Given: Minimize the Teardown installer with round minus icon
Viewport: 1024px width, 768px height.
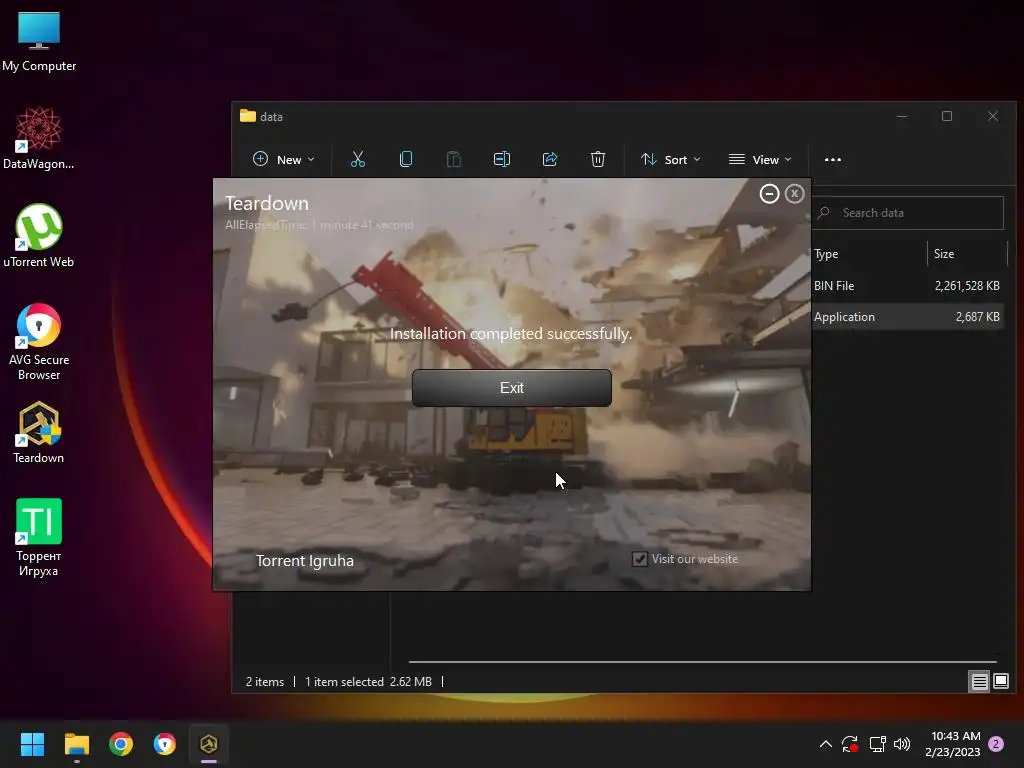Looking at the screenshot, I should [769, 194].
